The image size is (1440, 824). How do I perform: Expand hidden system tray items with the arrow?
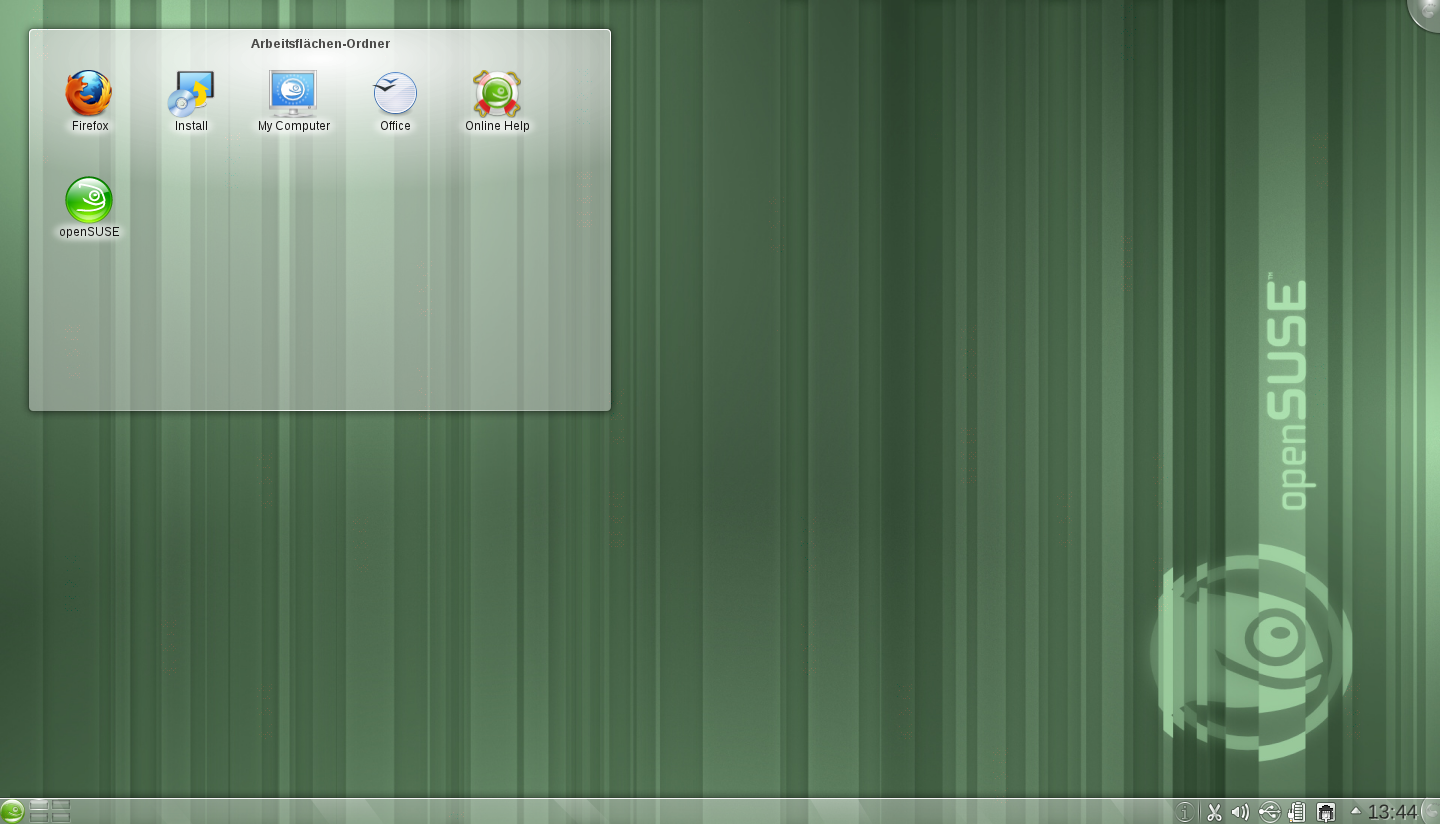coord(1355,811)
